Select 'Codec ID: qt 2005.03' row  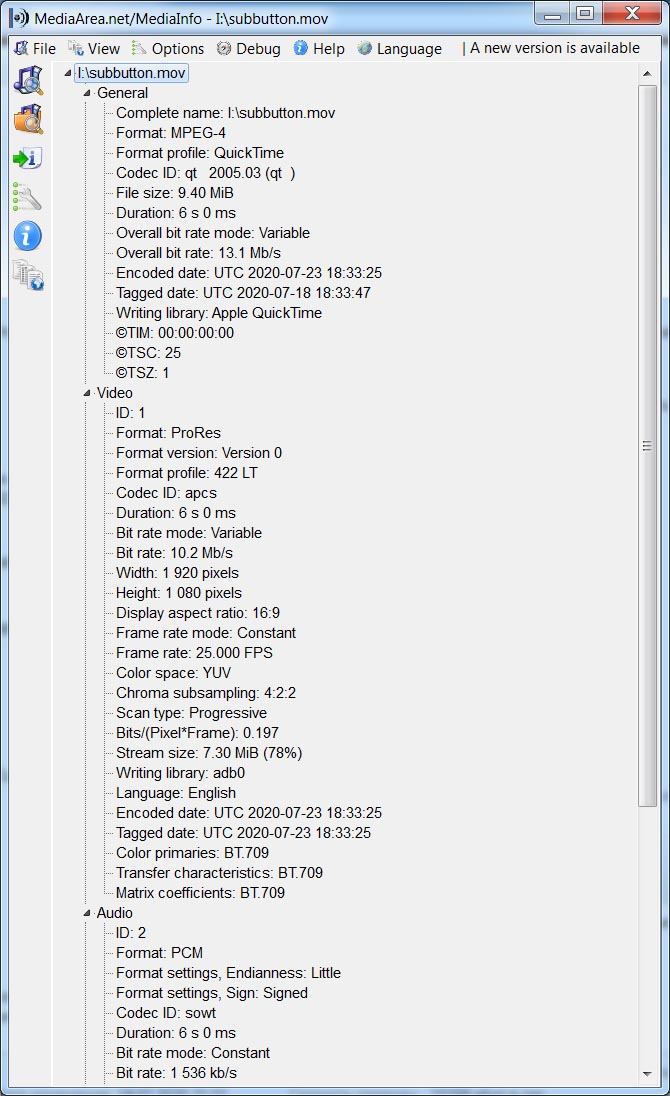205,173
